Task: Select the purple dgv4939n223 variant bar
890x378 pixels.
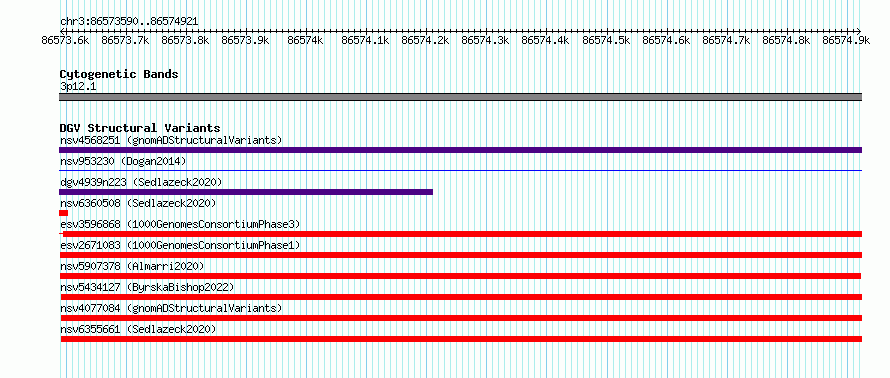Action: 246,192
